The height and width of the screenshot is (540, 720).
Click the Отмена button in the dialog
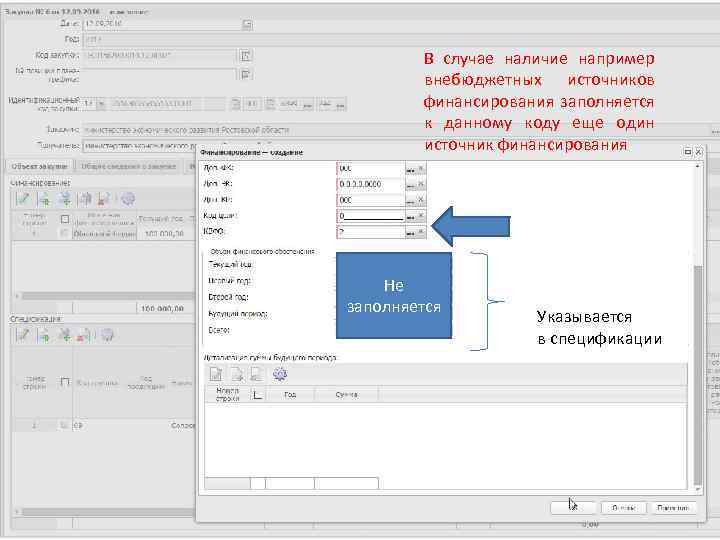tap(624, 508)
